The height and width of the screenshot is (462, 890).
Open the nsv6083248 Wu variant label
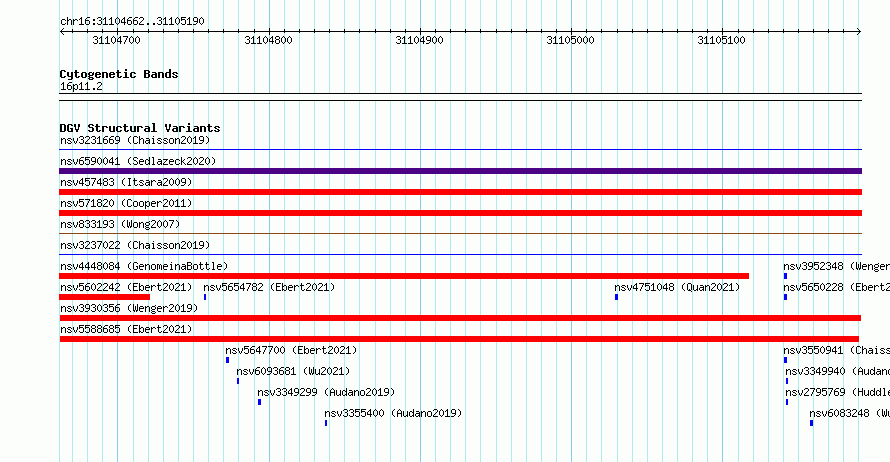point(850,413)
